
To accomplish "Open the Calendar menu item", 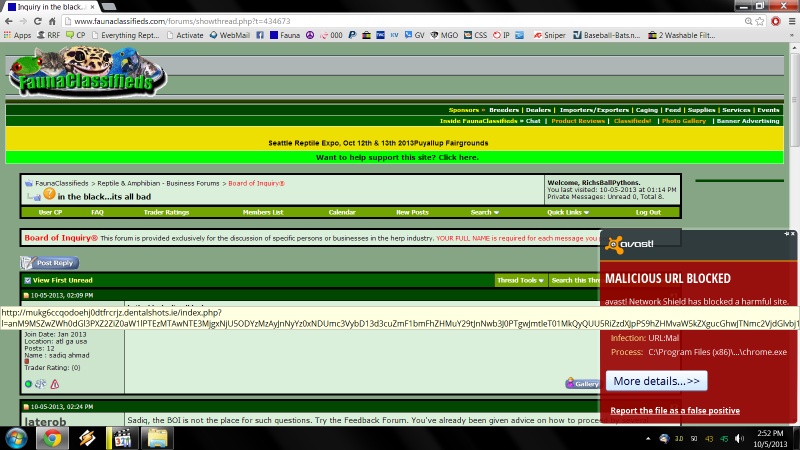I will click(x=342, y=212).
